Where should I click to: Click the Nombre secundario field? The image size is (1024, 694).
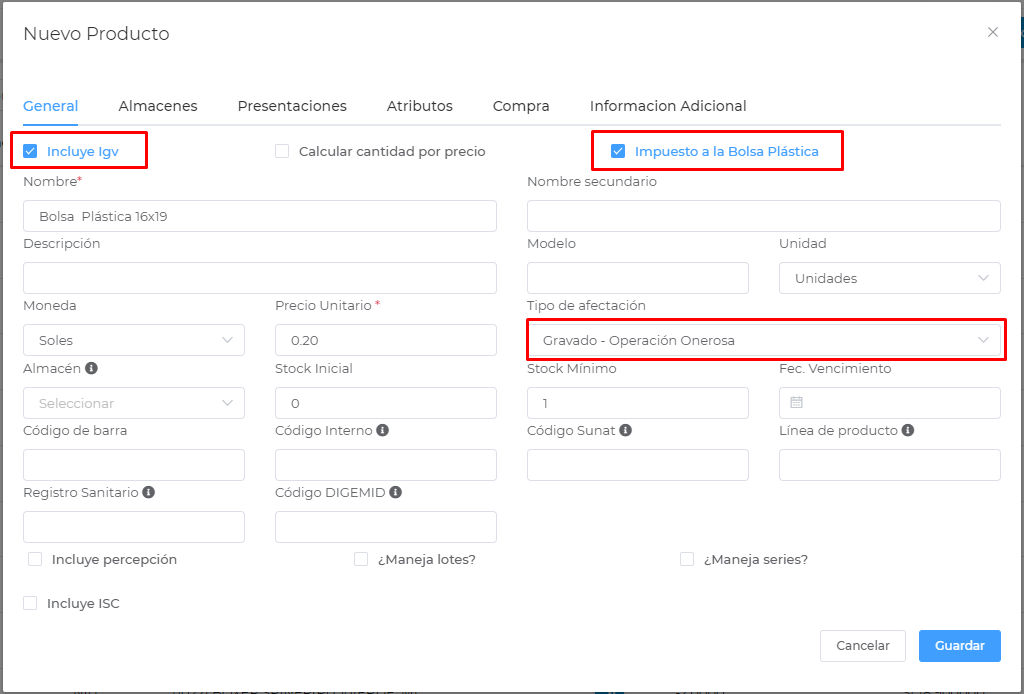click(763, 216)
